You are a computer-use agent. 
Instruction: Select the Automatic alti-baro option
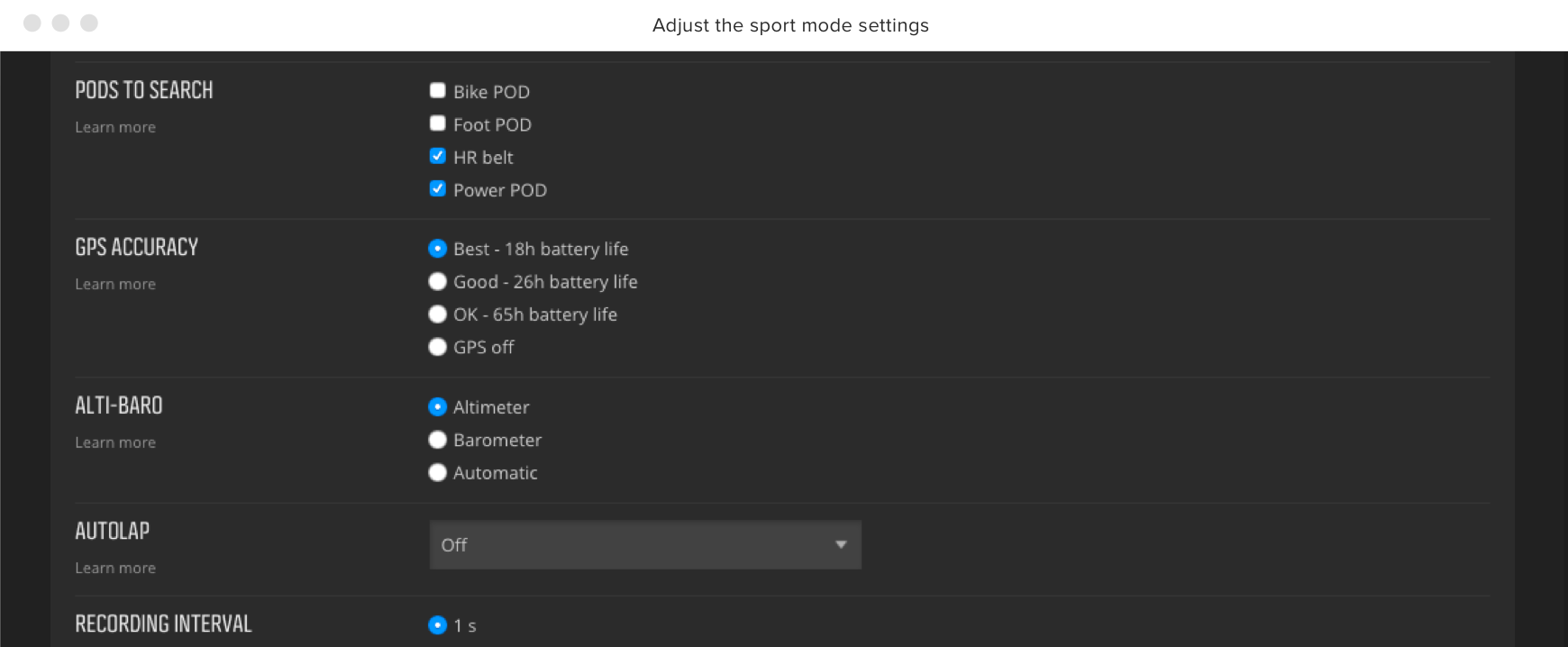point(438,472)
